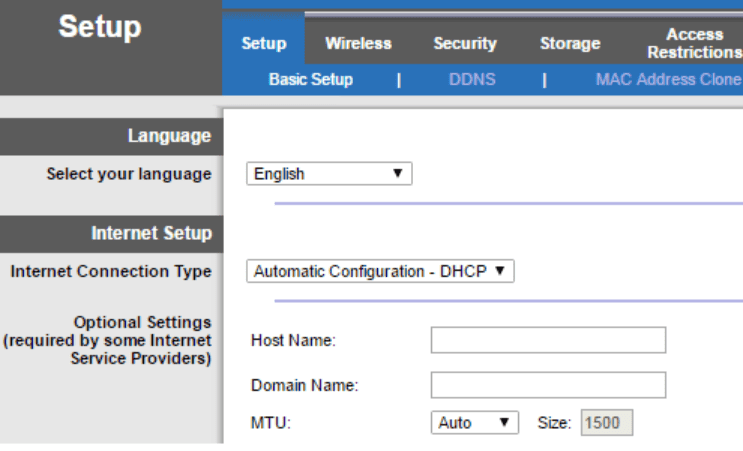743x451 pixels.
Task: Click the Domain Name label
Action: point(304,385)
